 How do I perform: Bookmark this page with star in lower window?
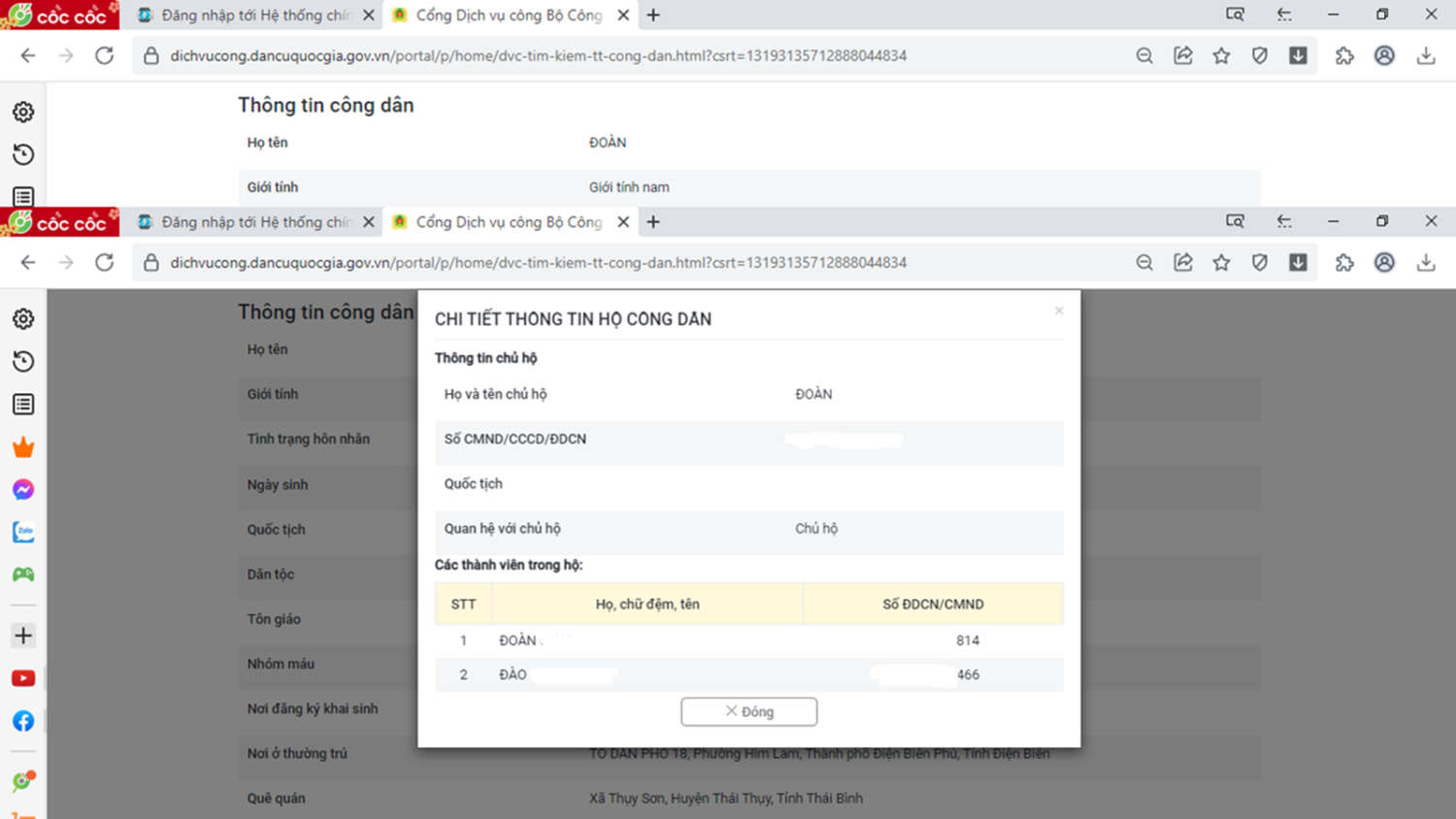1221,263
